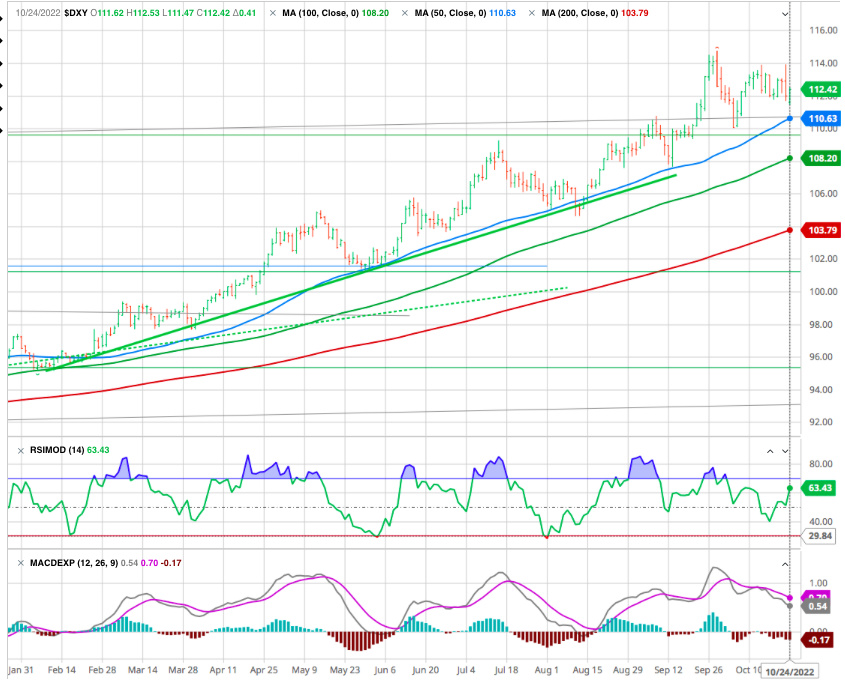
Task: Click the 0.54 MACD value tag
Action: (817, 607)
